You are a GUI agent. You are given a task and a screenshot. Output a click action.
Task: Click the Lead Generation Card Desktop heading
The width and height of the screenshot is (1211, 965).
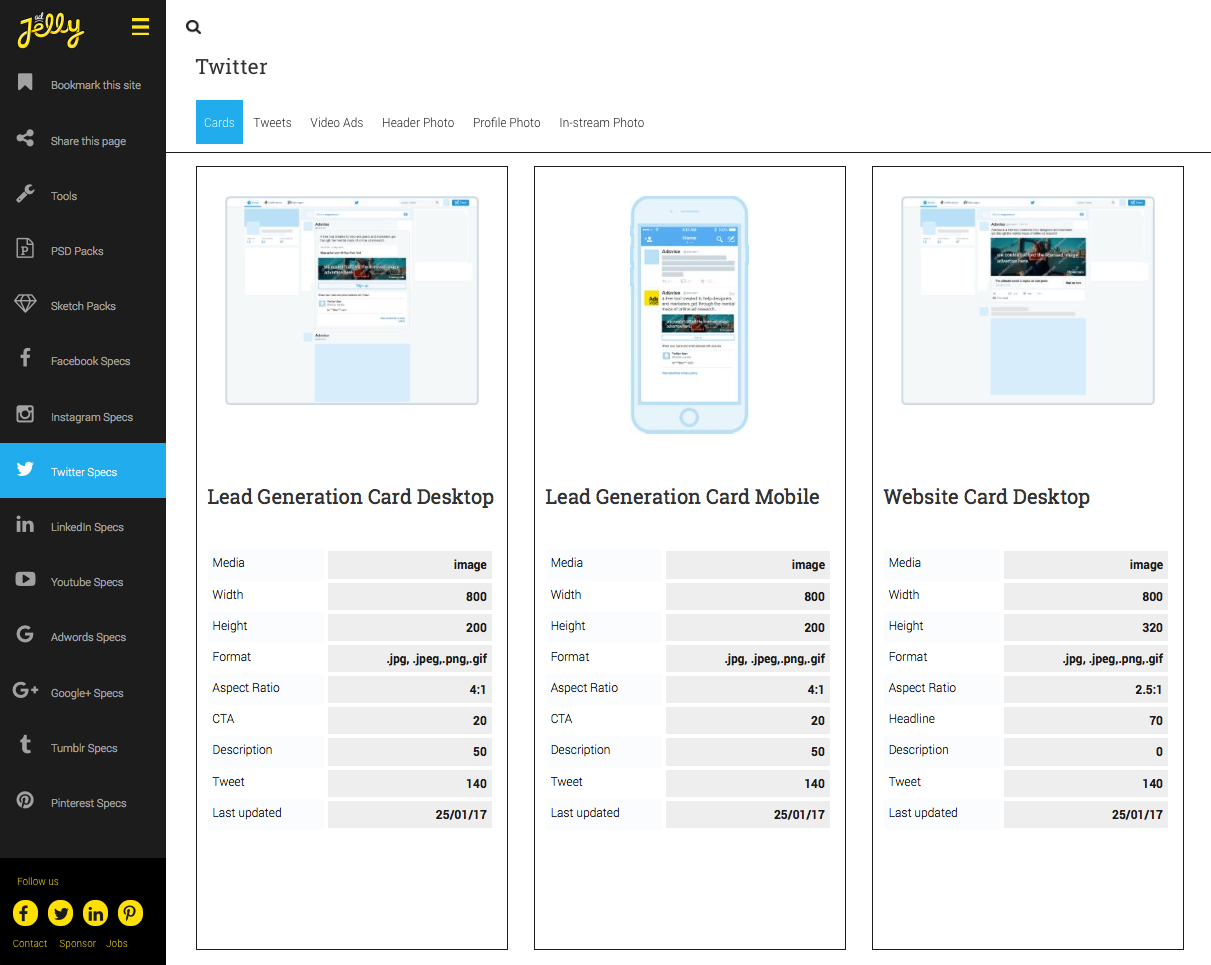(350, 497)
